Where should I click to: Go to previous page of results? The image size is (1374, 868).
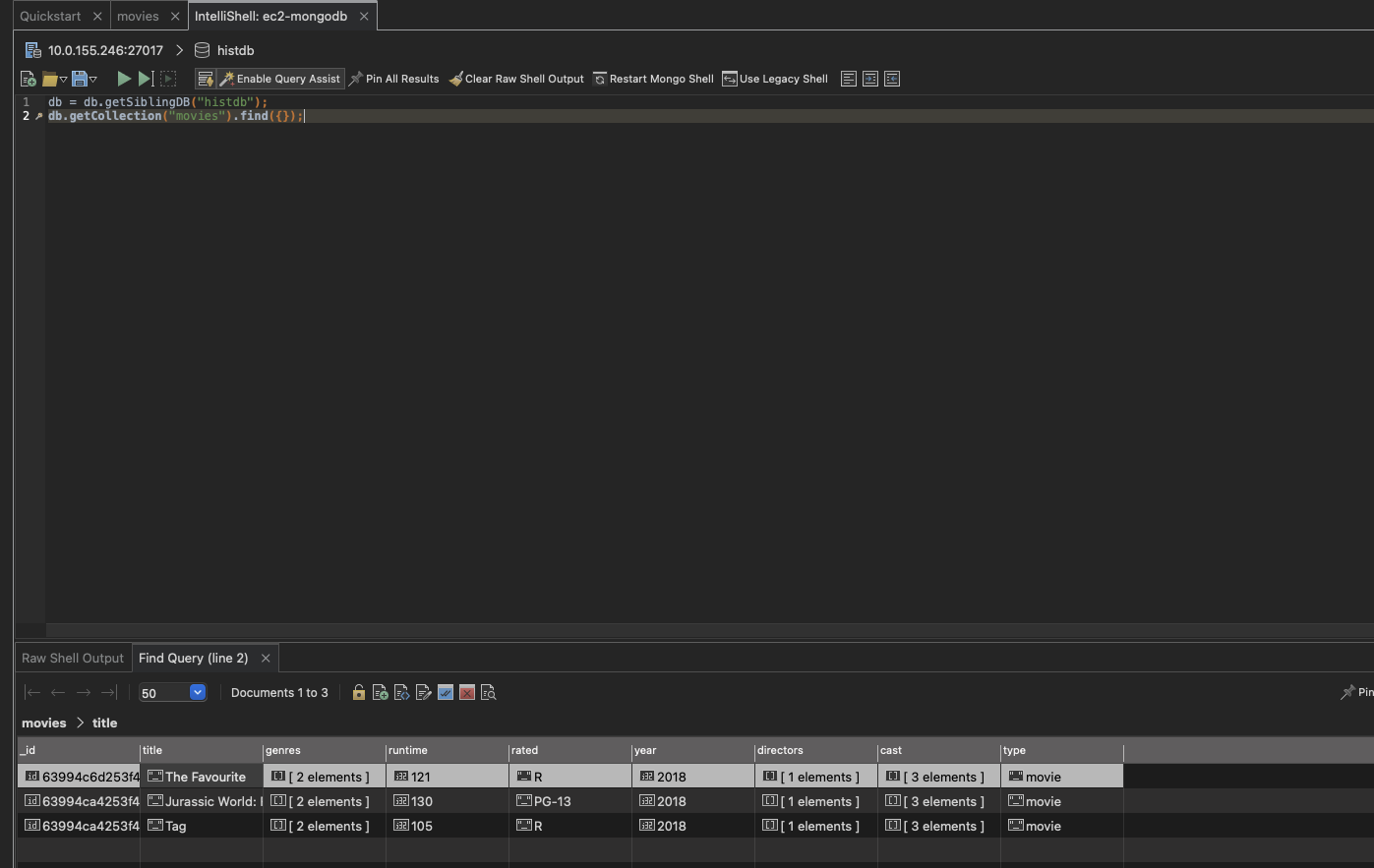click(x=58, y=693)
